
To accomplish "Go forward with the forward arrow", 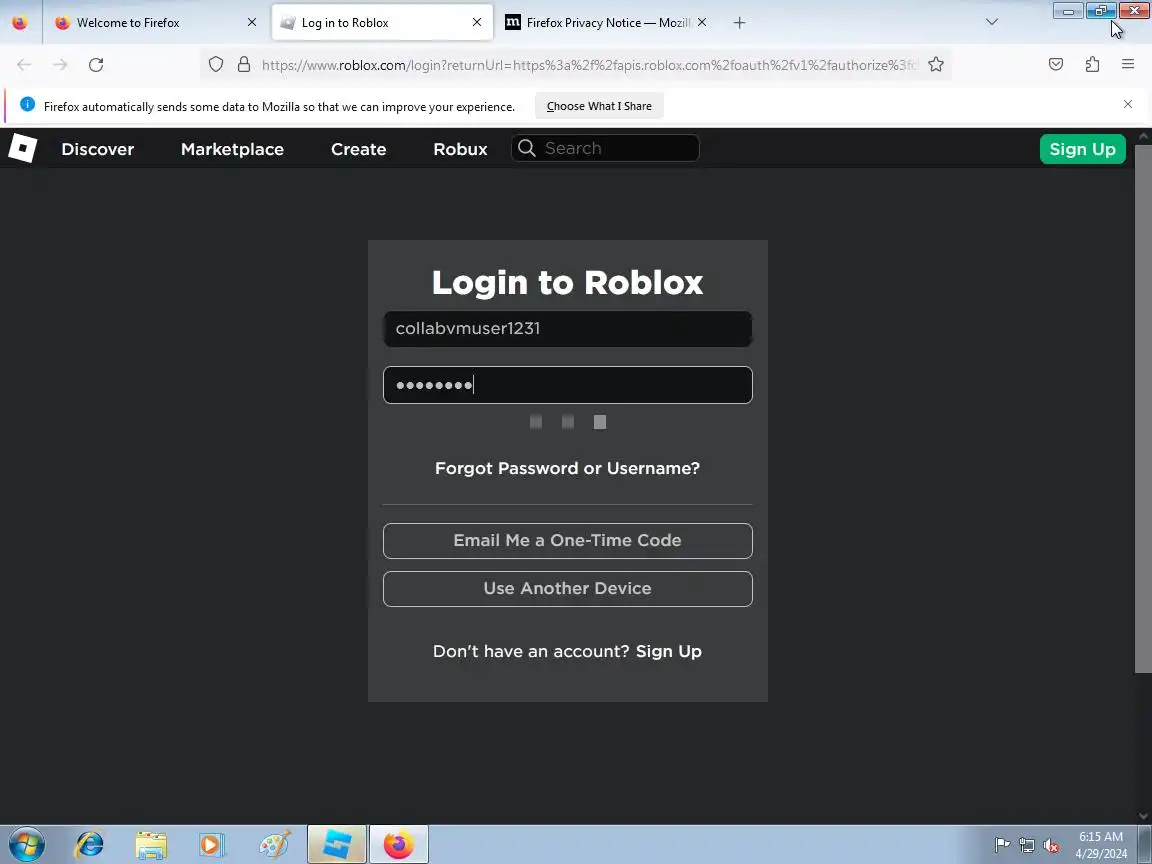I will coord(60,65).
